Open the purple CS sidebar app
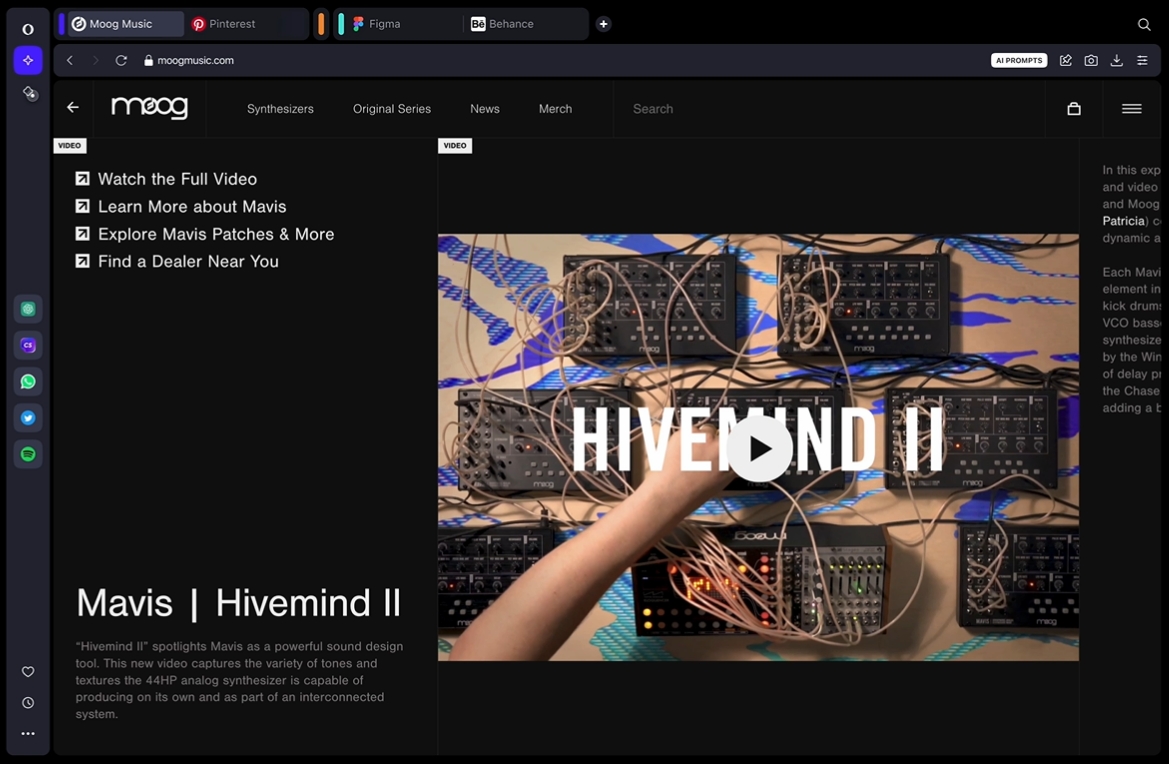The height and width of the screenshot is (764, 1169). coord(28,345)
